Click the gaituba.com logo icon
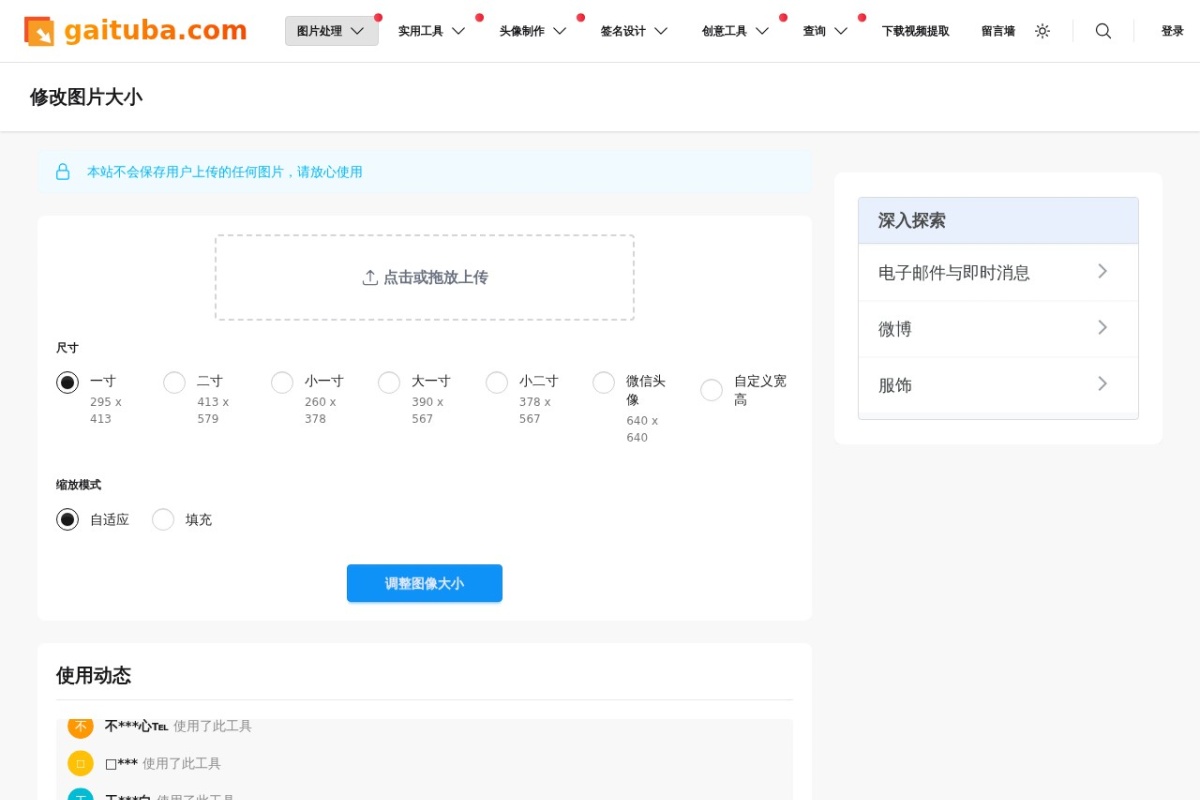Viewport: 1200px width, 800px height. tap(39, 31)
